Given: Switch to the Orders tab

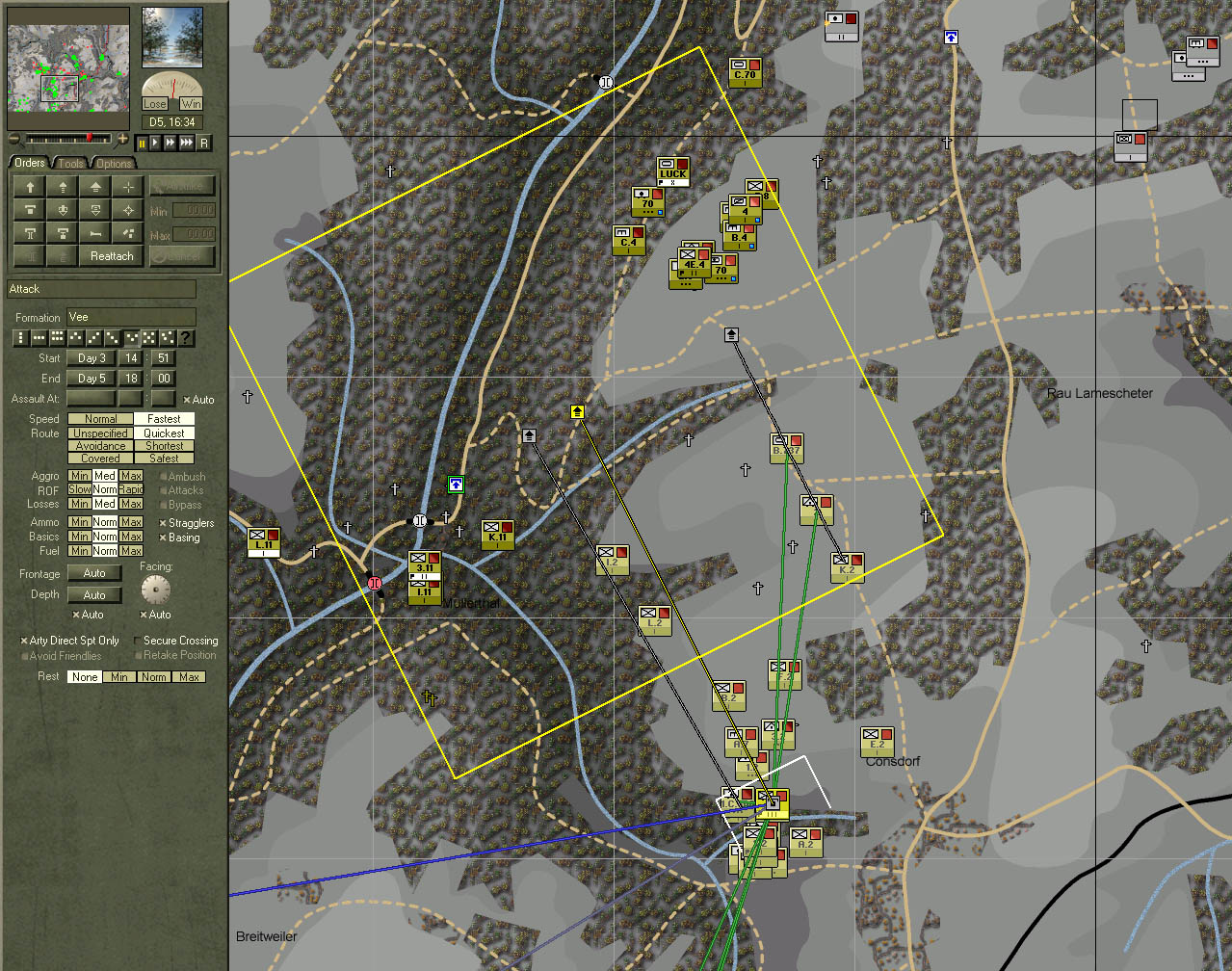Looking at the screenshot, I should [30, 163].
